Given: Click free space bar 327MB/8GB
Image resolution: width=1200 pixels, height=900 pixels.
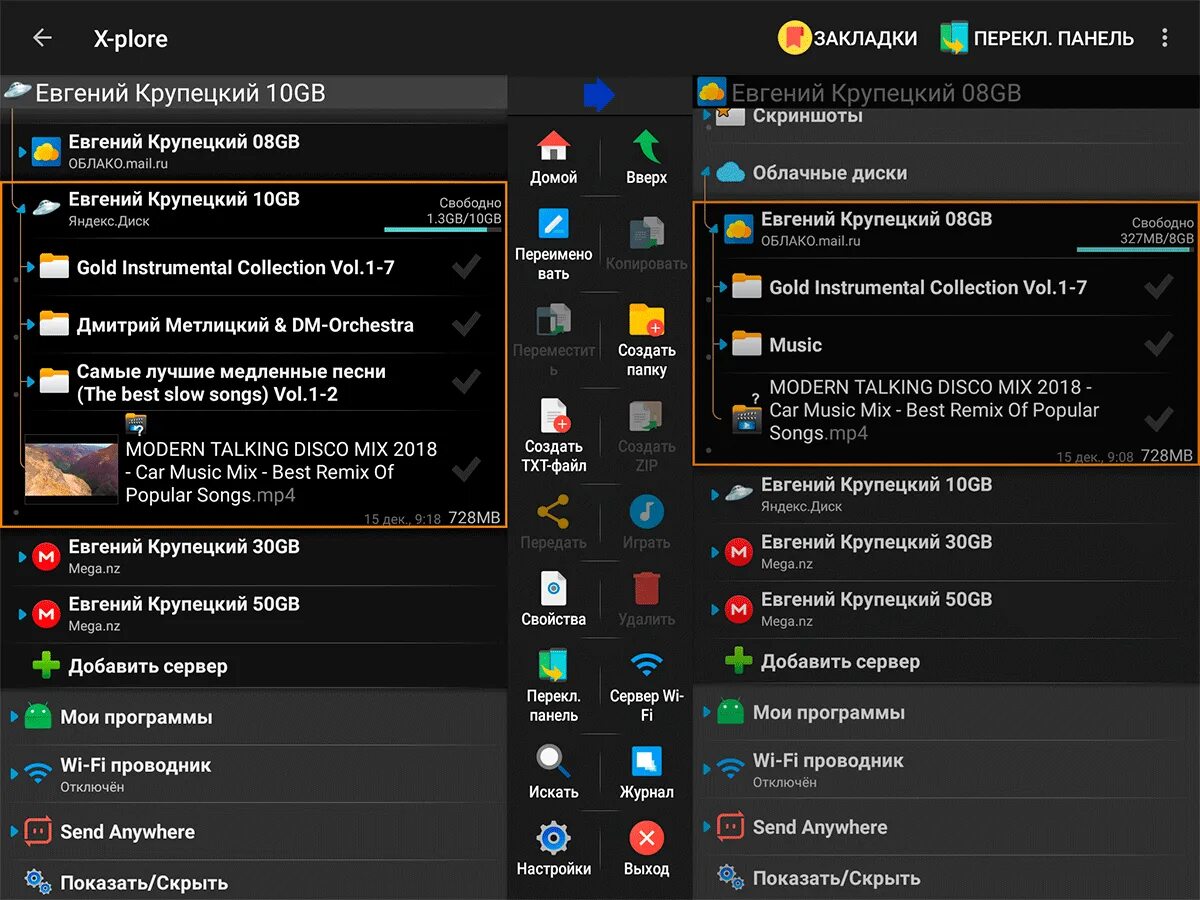Looking at the screenshot, I should pyautogui.click(x=1135, y=249).
